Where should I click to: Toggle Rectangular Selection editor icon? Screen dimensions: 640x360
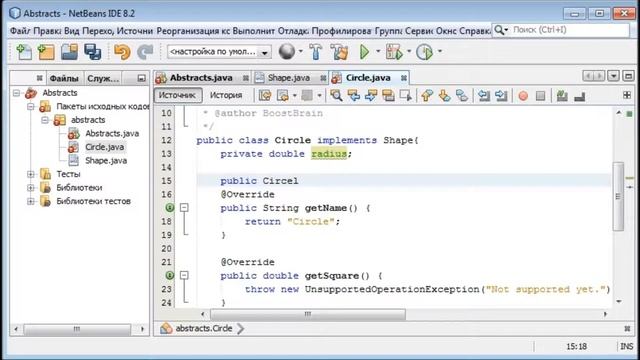406,96
